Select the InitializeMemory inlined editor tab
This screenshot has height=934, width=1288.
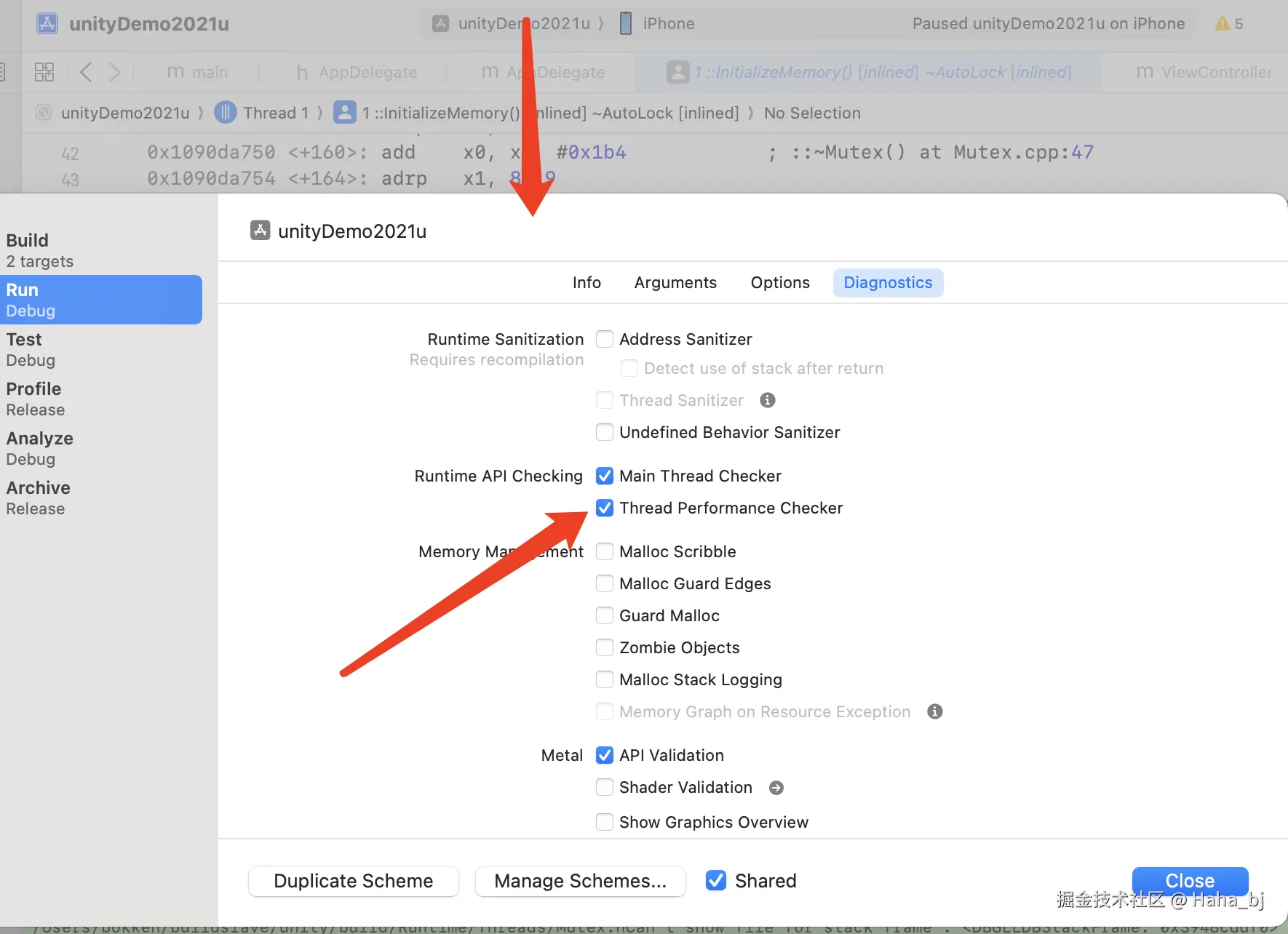(870, 72)
